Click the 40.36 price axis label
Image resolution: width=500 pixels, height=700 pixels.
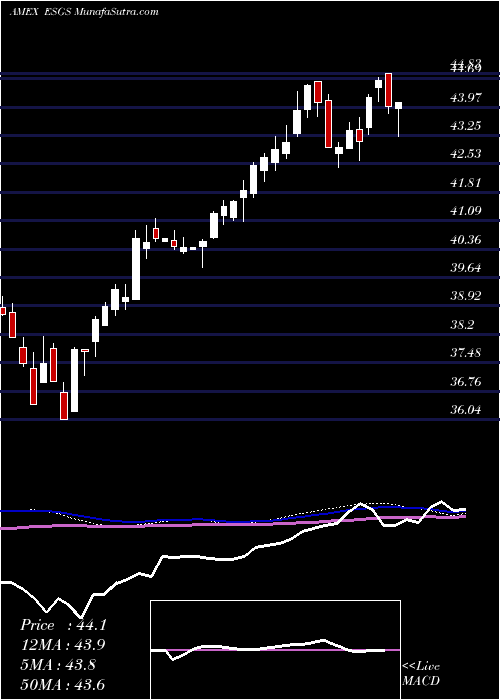pyautogui.click(x=466, y=240)
